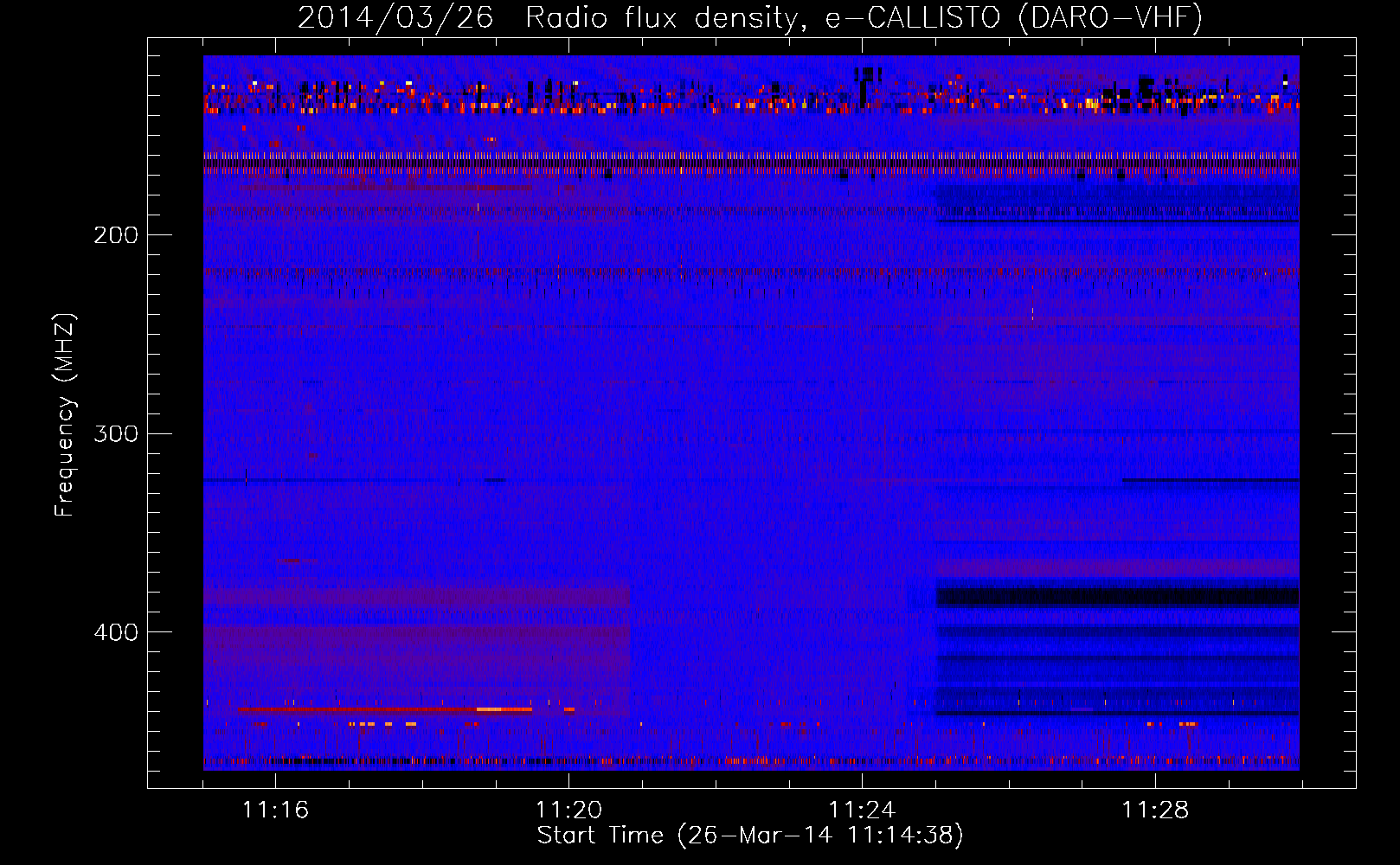Click the 11:28 time tick label

click(x=1155, y=810)
